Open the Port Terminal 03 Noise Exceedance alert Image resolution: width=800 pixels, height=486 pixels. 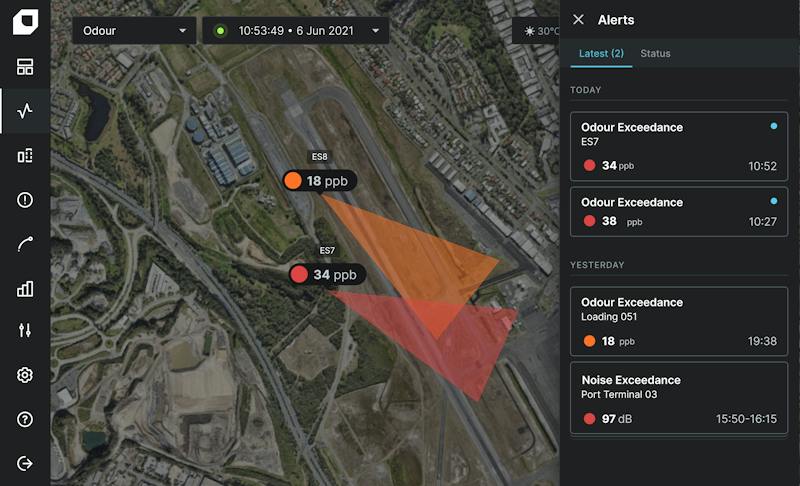click(x=679, y=398)
